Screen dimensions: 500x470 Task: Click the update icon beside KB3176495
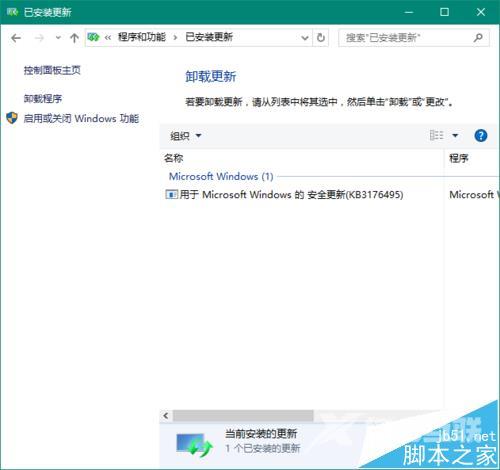click(x=171, y=194)
